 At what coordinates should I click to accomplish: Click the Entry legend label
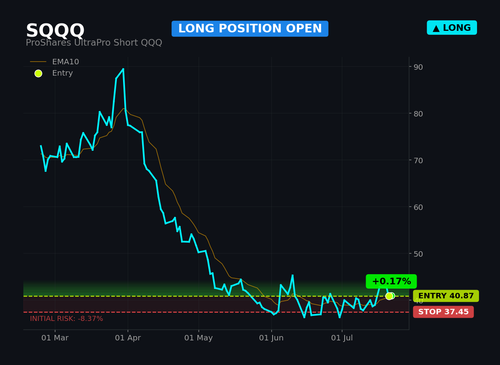[x=62, y=73]
